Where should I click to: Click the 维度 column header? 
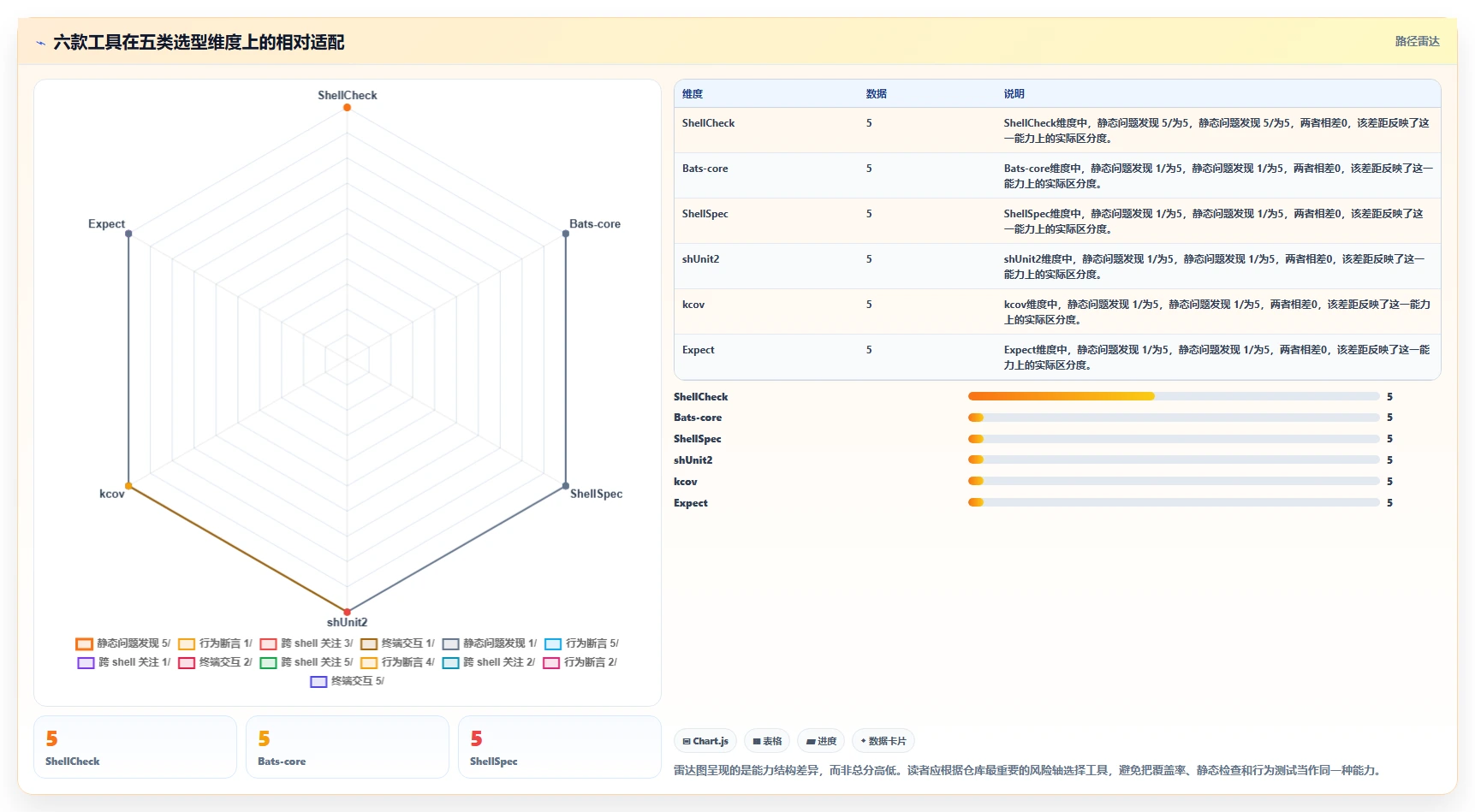point(693,94)
